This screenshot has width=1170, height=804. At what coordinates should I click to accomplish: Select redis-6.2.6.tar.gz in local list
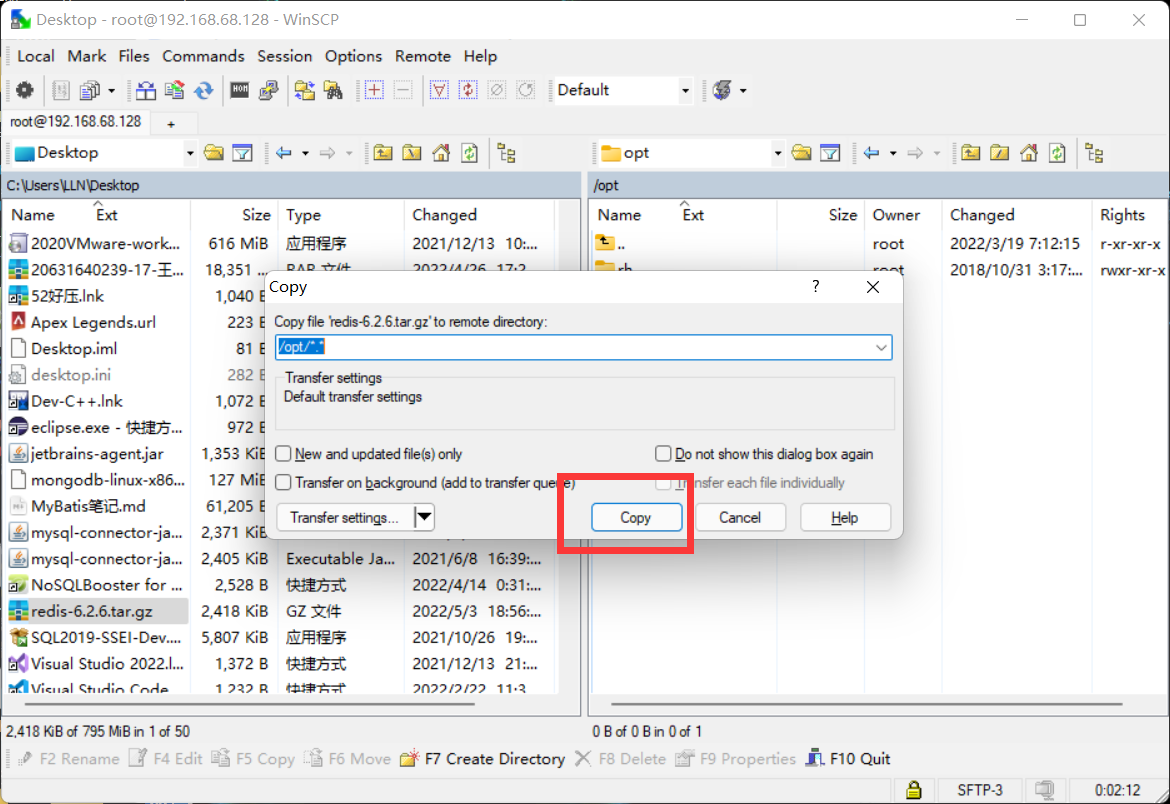(92, 611)
